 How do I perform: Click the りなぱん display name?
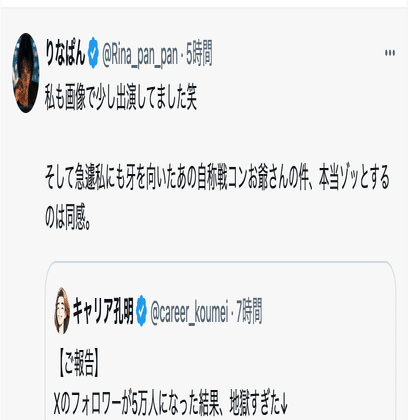point(65,54)
